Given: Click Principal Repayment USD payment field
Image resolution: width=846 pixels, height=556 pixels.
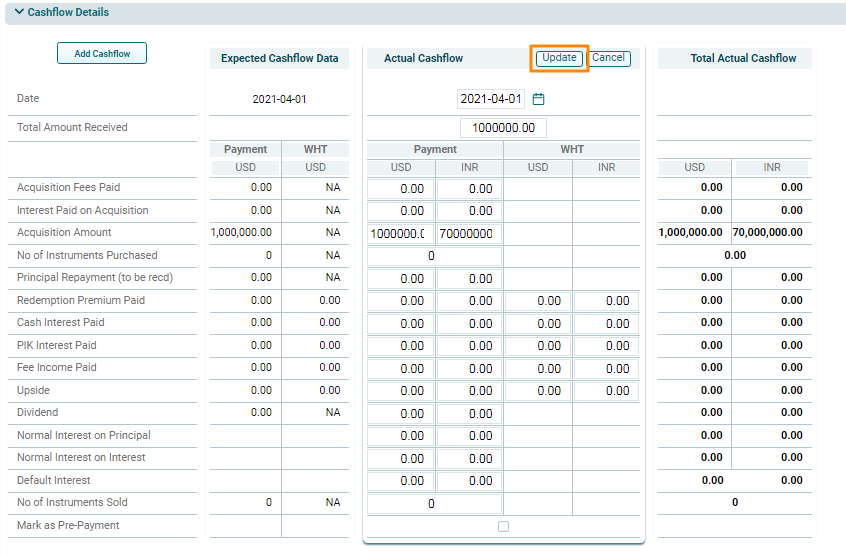Looking at the screenshot, I should 400,279.
